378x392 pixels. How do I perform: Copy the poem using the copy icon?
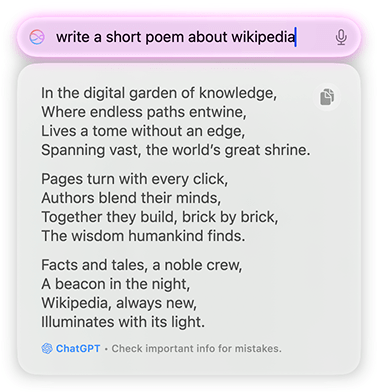tap(327, 97)
